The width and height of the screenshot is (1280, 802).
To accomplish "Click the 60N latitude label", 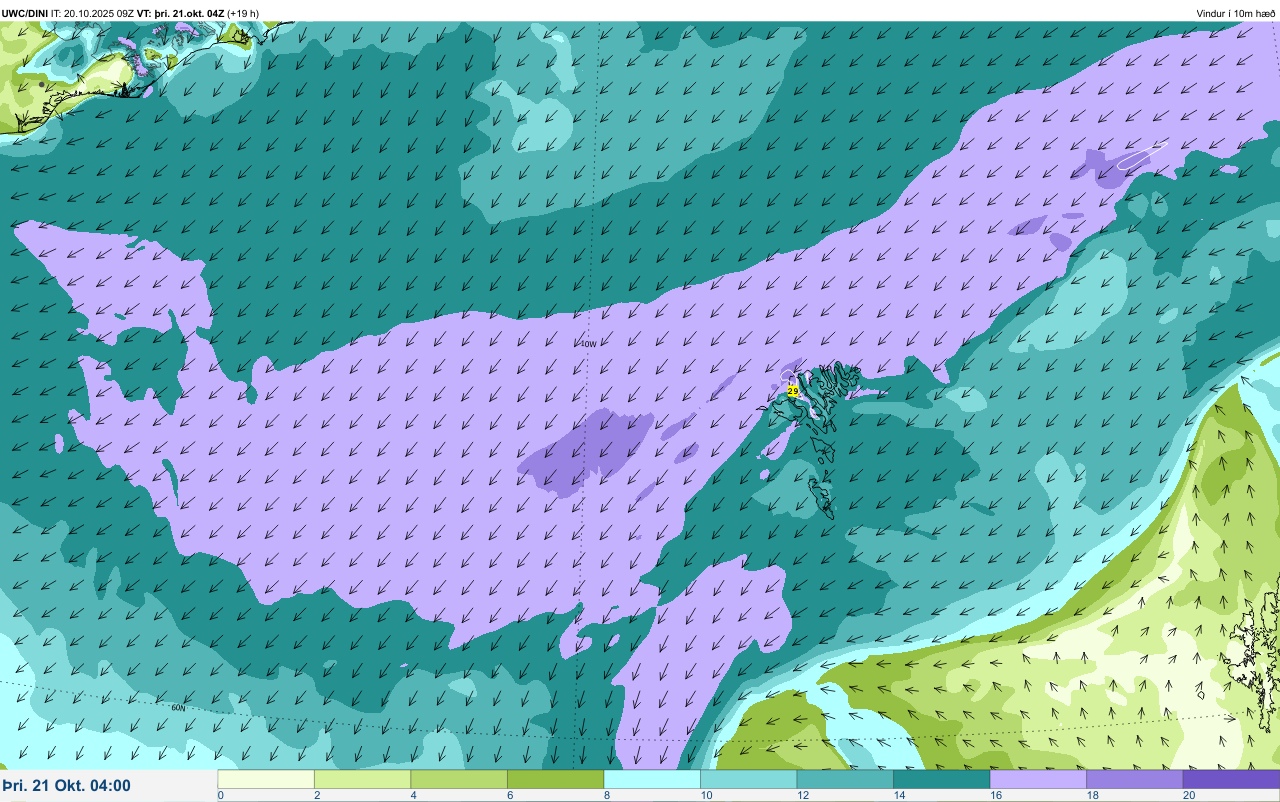I will (x=178, y=707).
